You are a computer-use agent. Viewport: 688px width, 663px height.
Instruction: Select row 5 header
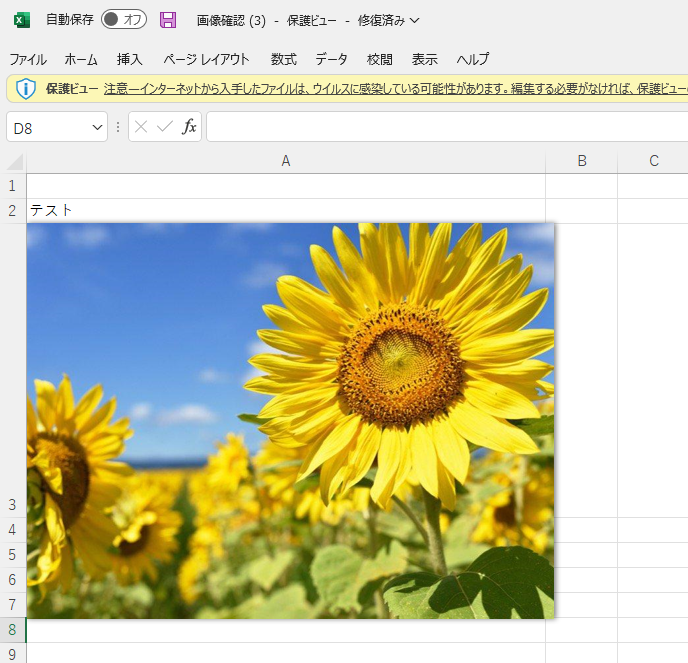(x=13, y=555)
